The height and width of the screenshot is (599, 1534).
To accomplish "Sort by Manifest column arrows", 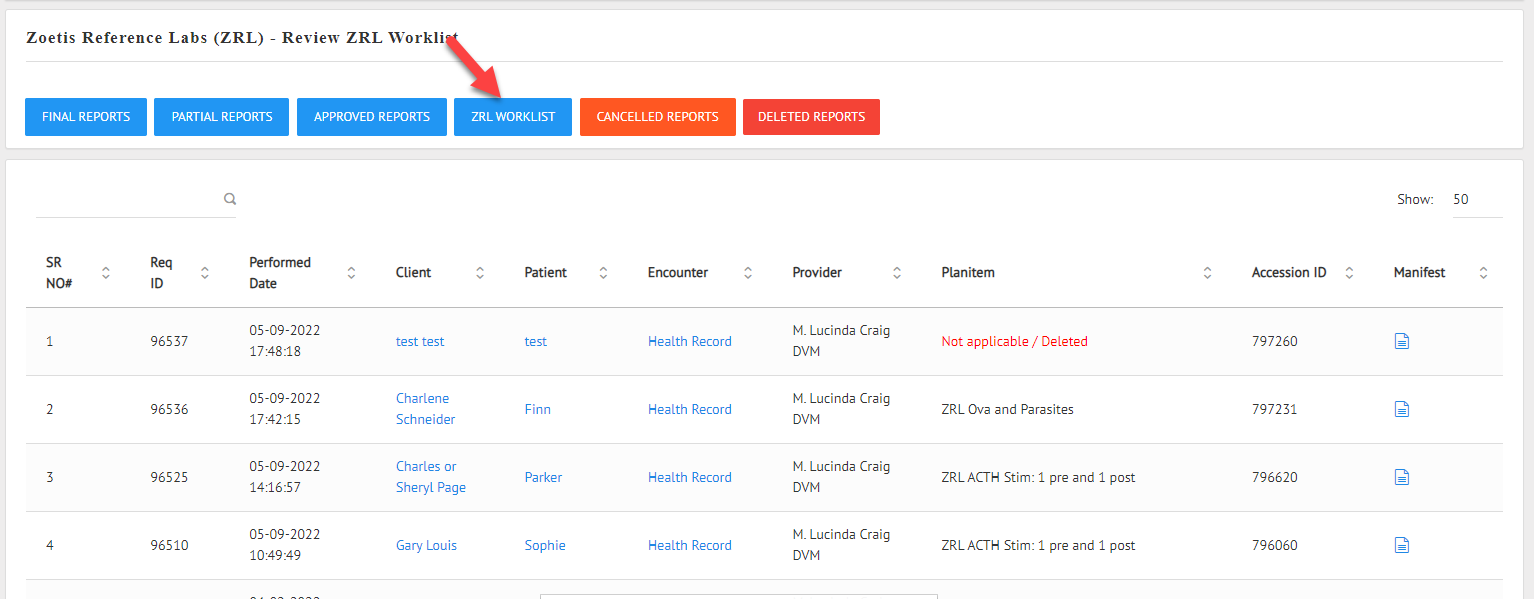I will click(1483, 273).
